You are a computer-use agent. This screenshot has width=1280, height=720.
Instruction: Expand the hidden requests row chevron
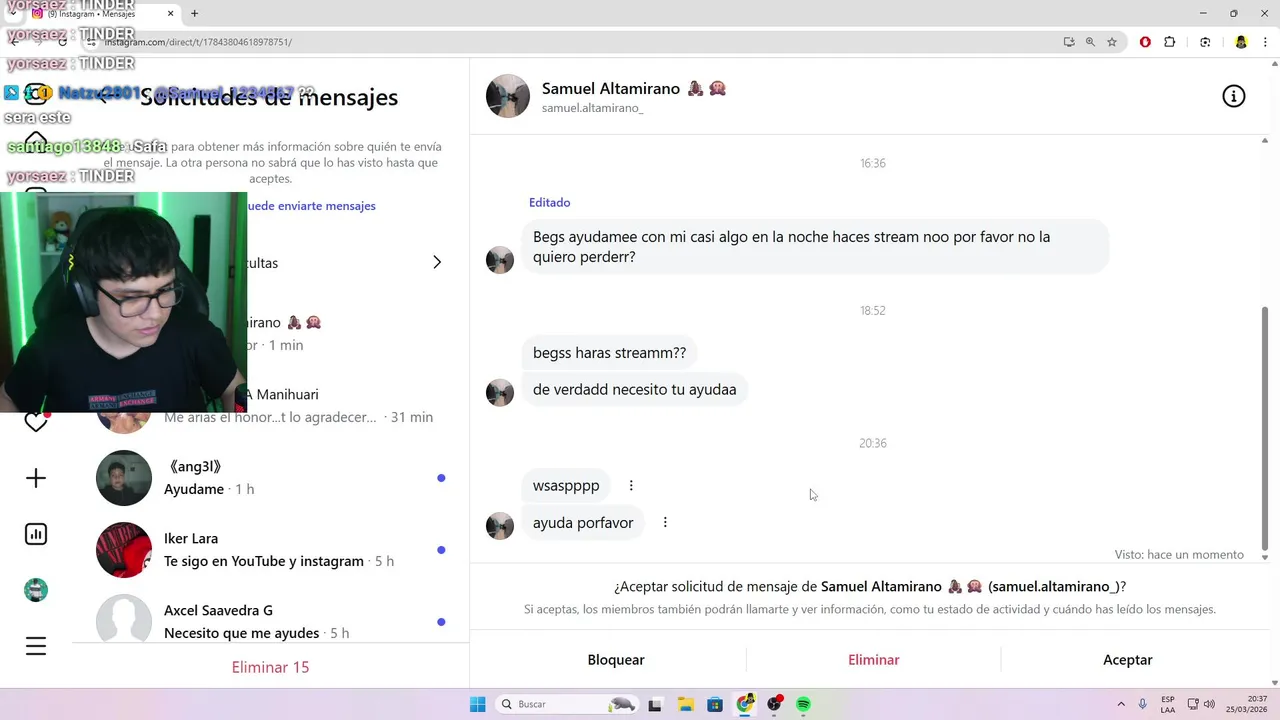(437, 262)
